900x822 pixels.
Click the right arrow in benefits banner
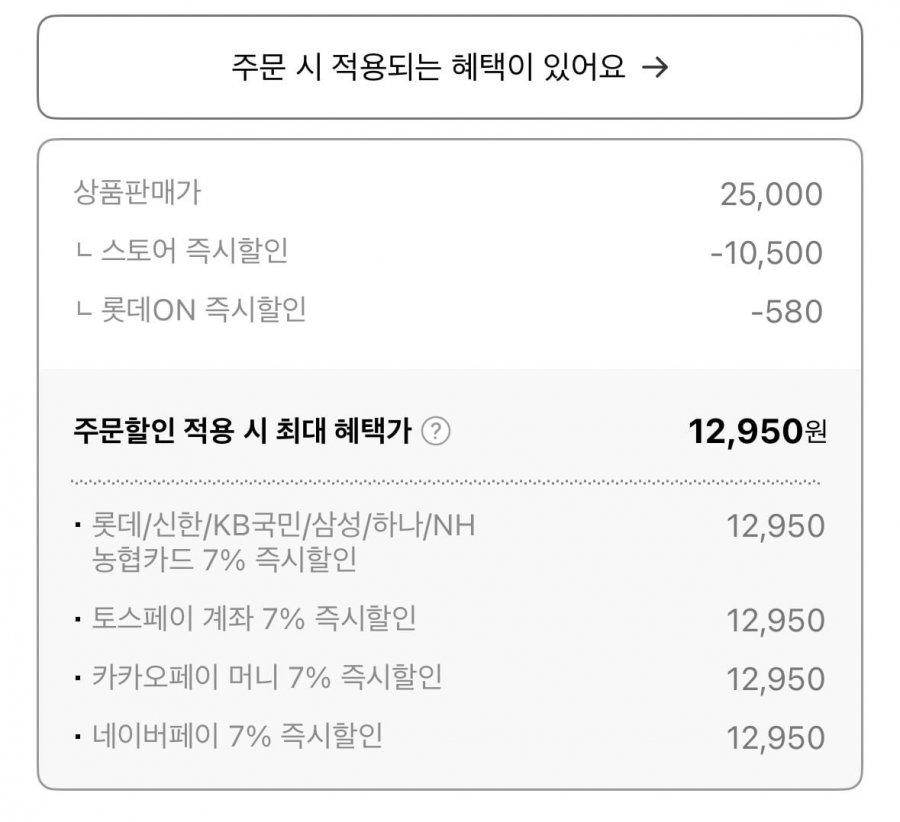(655, 67)
